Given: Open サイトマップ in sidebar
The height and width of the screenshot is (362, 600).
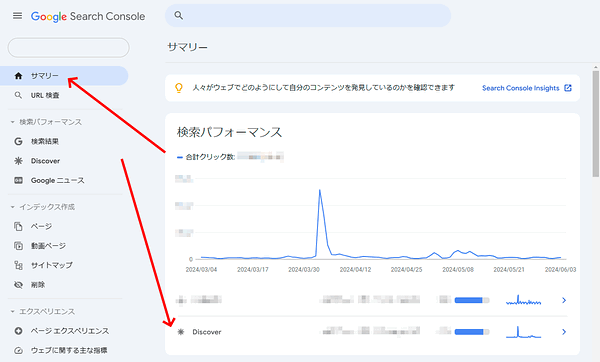Looking at the screenshot, I should [52, 265].
